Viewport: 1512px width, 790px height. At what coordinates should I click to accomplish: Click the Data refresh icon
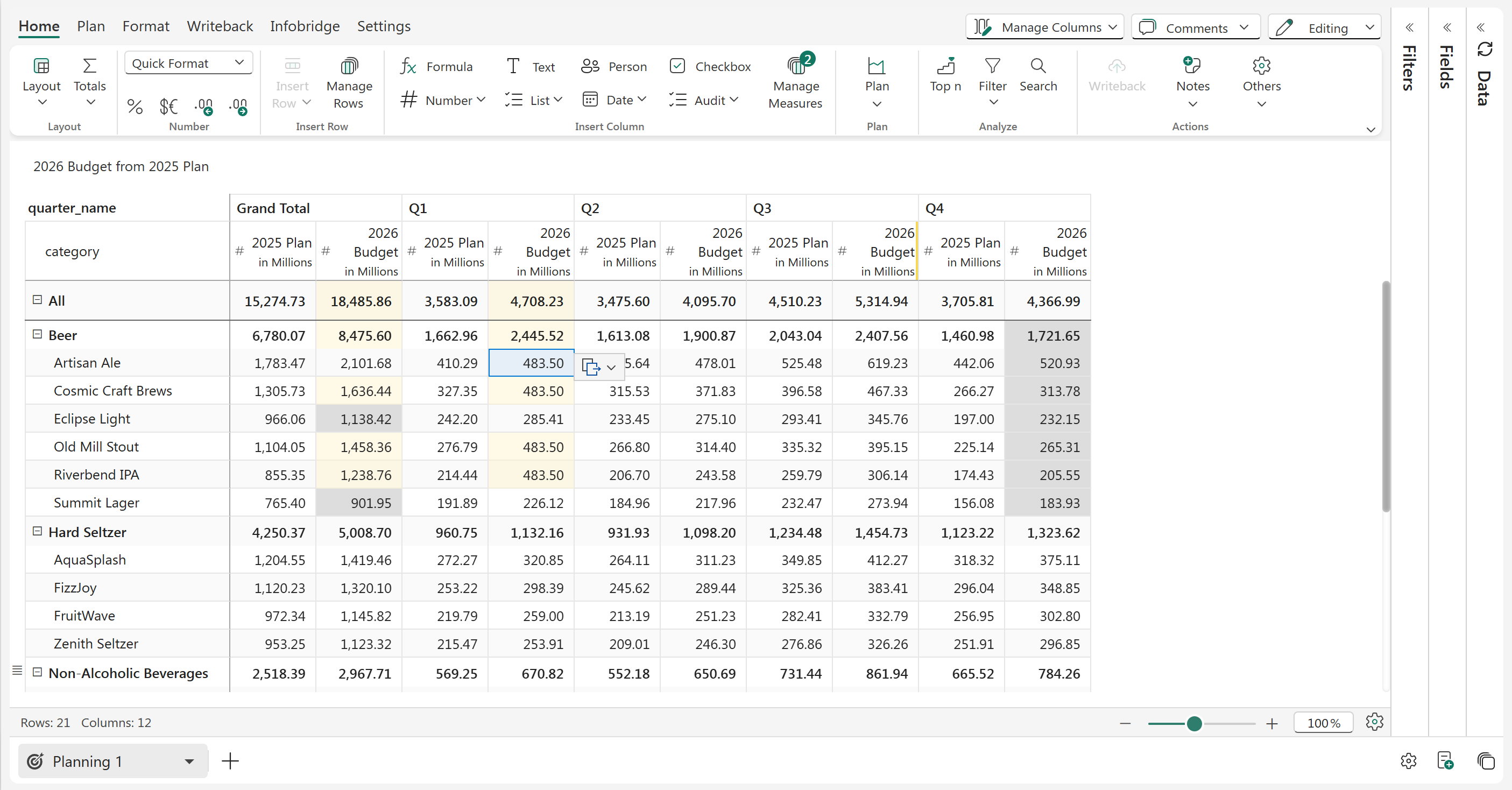[x=1485, y=50]
